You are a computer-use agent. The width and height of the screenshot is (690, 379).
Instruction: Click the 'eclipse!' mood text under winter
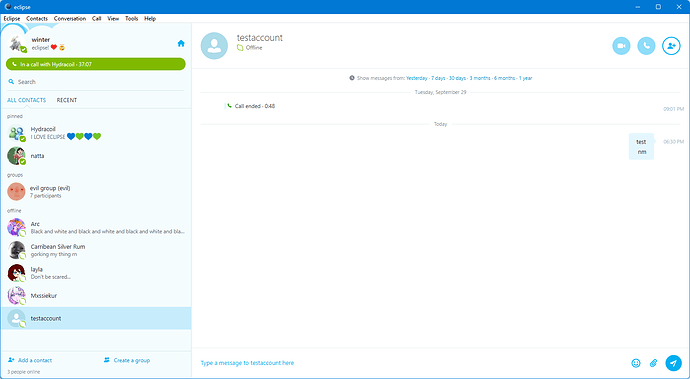coord(40,48)
